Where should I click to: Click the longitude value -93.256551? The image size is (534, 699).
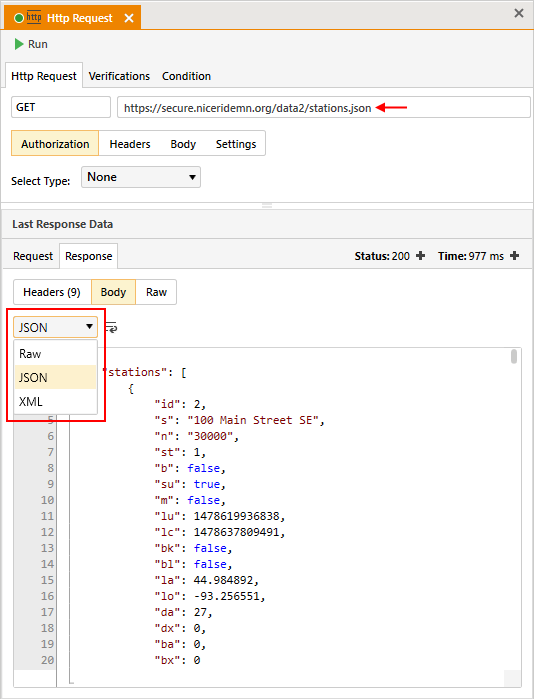[x=226, y=596]
